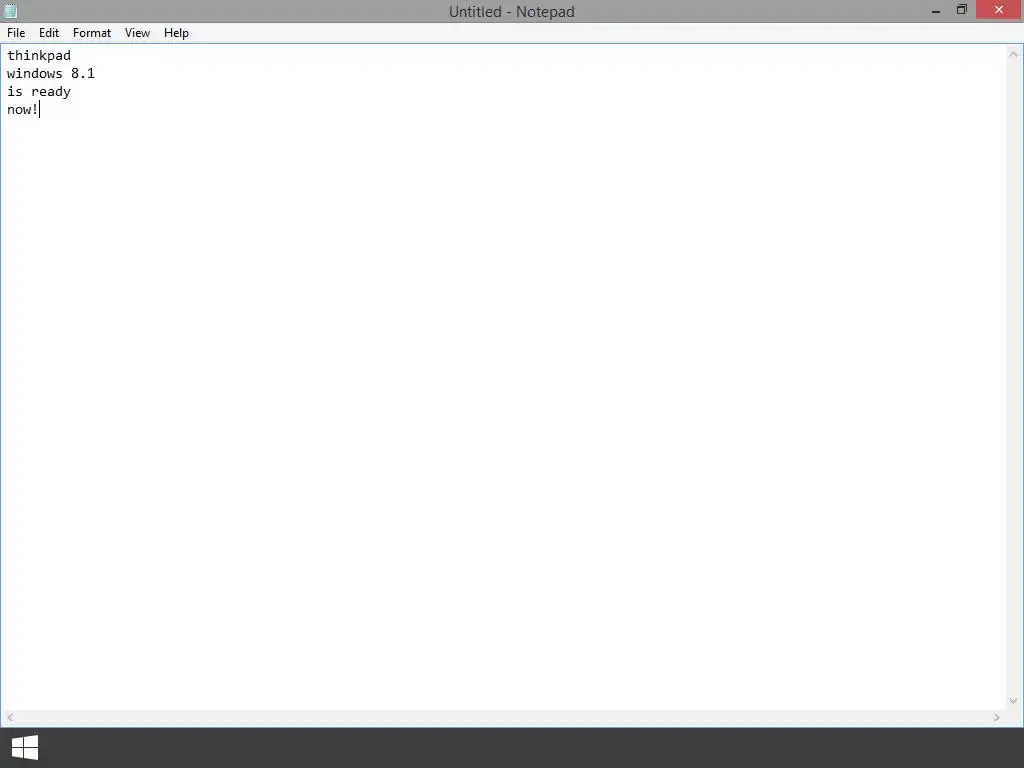Image resolution: width=1024 pixels, height=768 pixels.
Task: Click the Windows Start button
Action: (25, 747)
